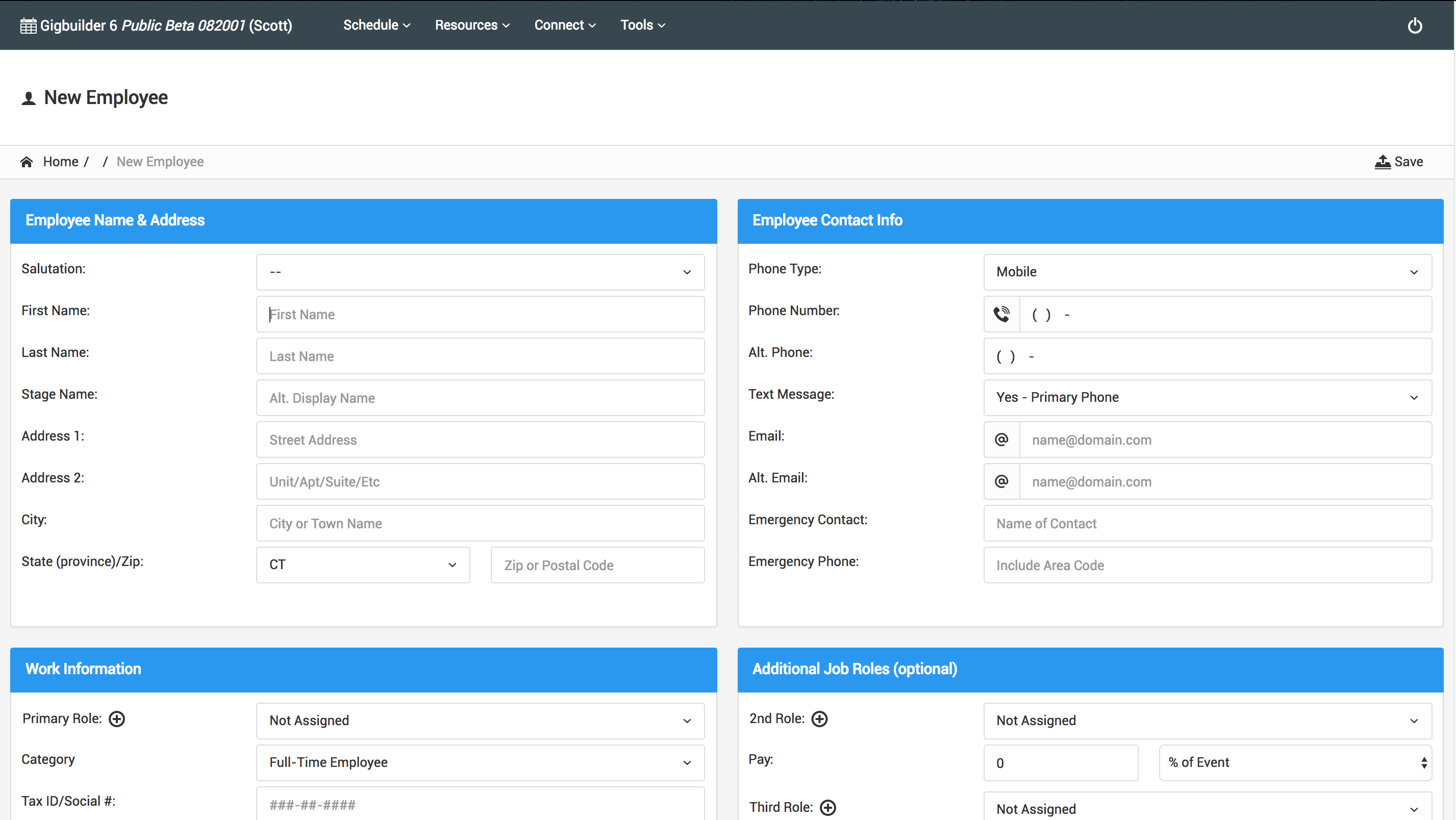This screenshot has width=1456, height=820.
Task: Click the Save button
Action: coord(1399,162)
